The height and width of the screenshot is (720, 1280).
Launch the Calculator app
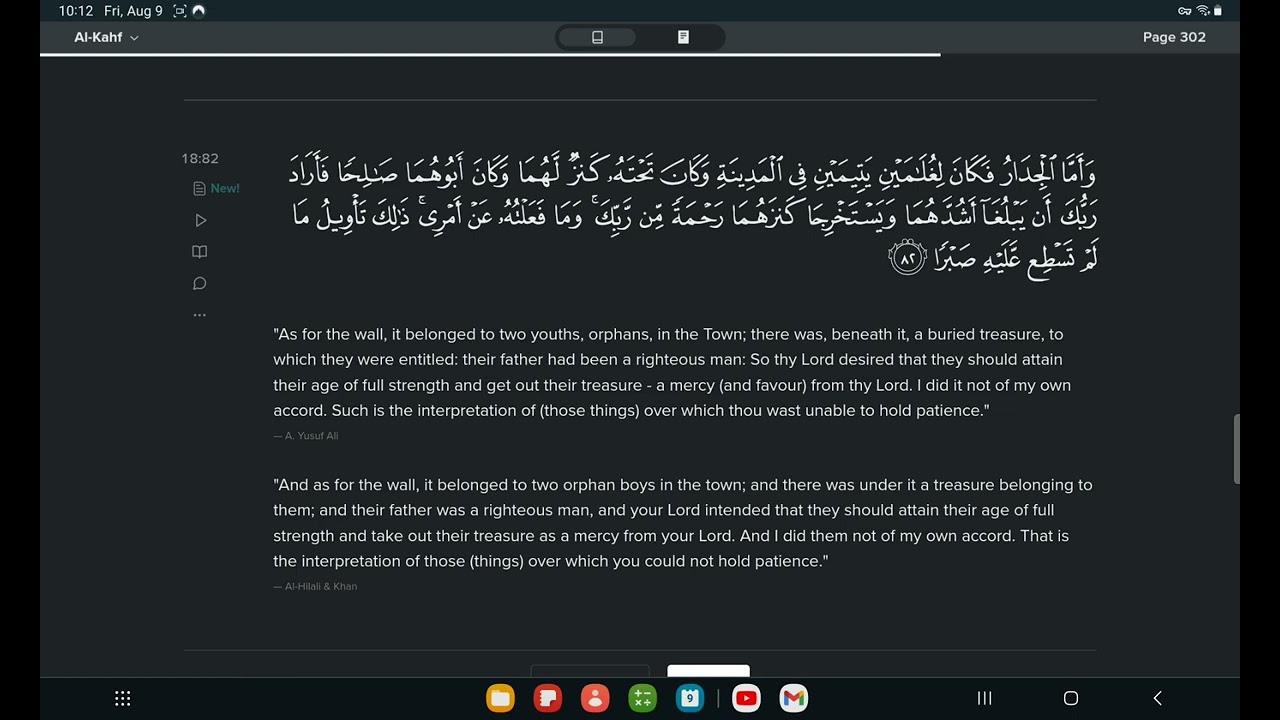click(642, 698)
